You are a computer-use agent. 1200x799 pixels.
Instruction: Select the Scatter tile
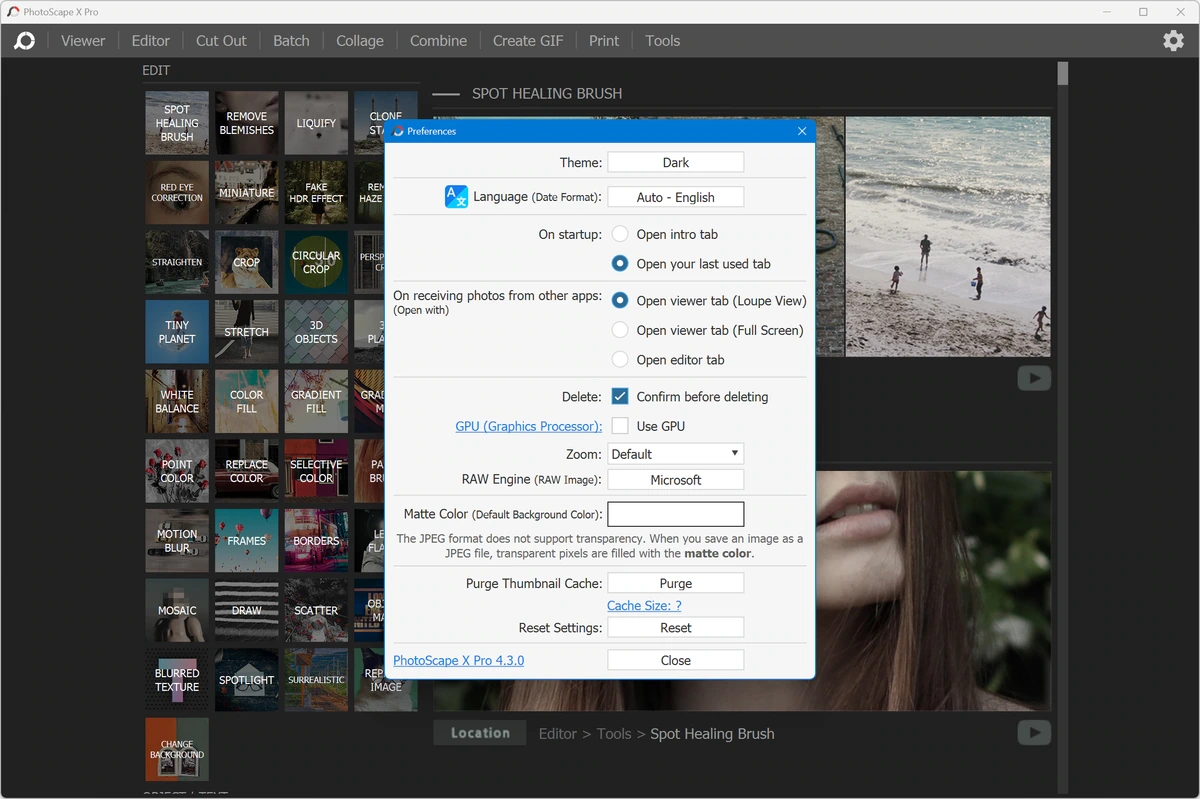(316, 610)
